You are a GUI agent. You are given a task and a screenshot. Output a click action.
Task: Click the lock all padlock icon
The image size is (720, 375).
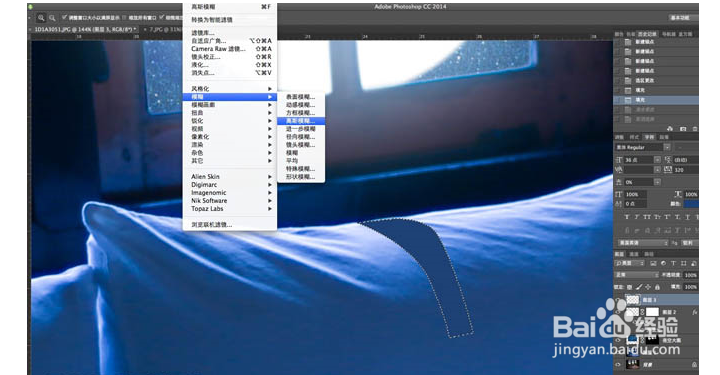pyautogui.click(x=657, y=287)
